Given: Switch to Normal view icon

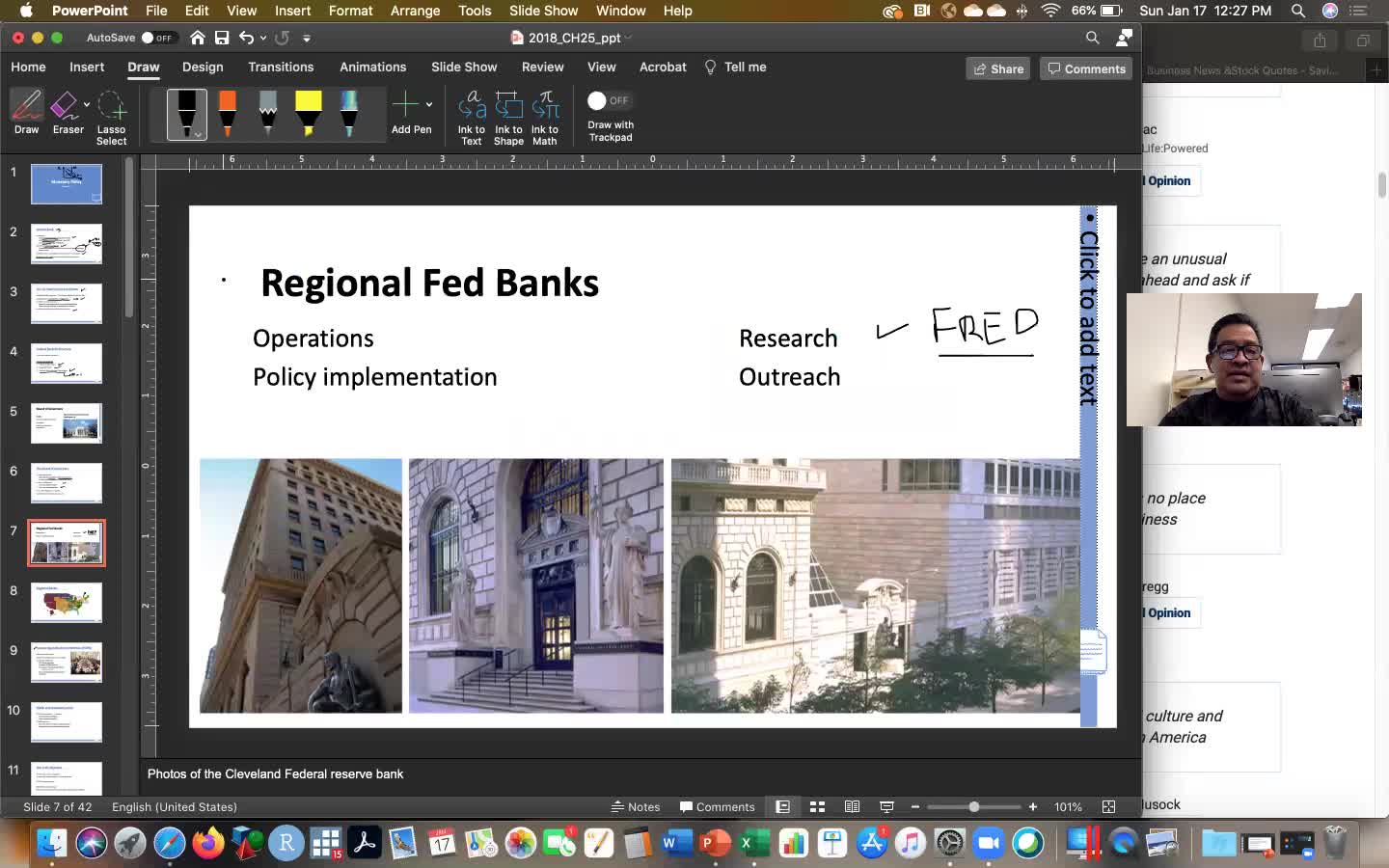Looking at the screenshot, I should (783, 806).
